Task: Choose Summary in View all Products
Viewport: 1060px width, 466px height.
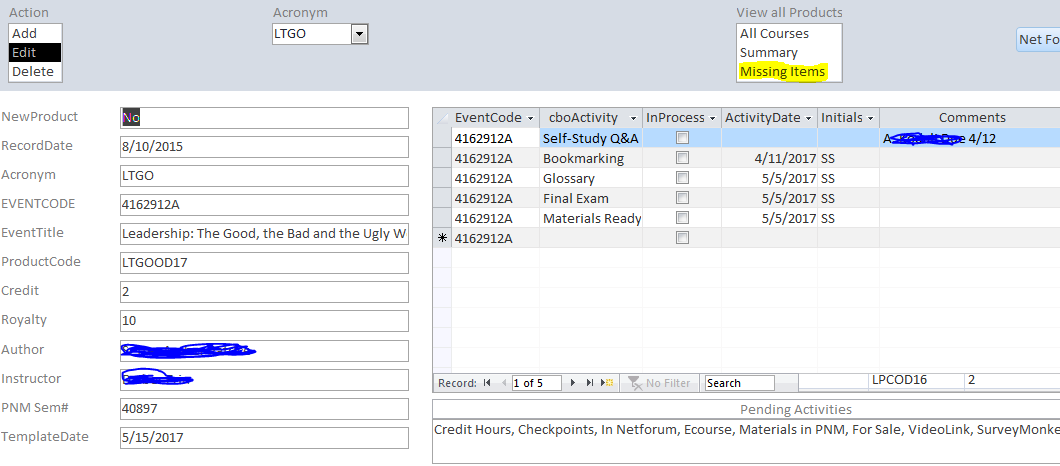Action: [789, 52]
